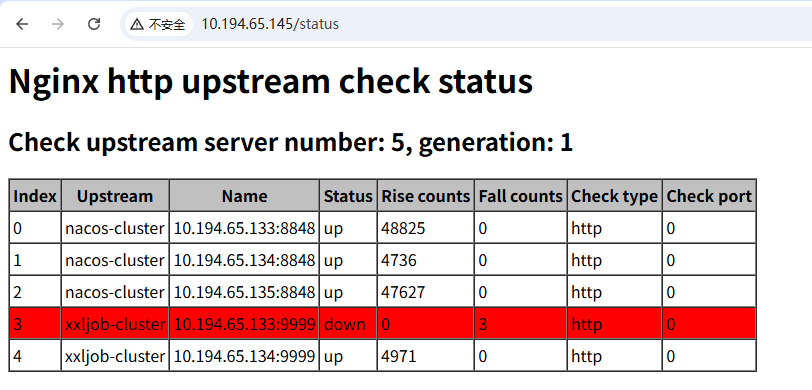Image resolution: width=812 pixels, height=390 pixels.
Task: Select the 'Check upstream server number: 5' subheading
Action: [206, 142]
